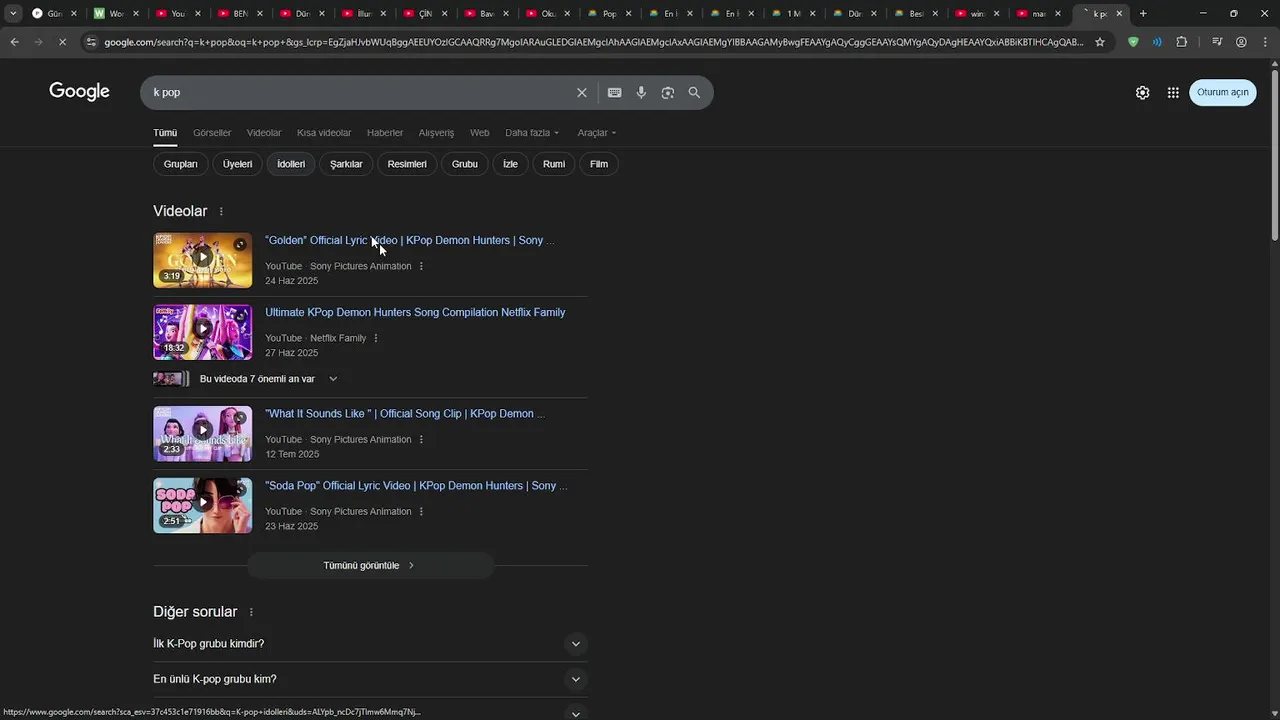Open the Chrome three-dot menu
The width and height of the screenshot is (1280, 720).
1265,42
